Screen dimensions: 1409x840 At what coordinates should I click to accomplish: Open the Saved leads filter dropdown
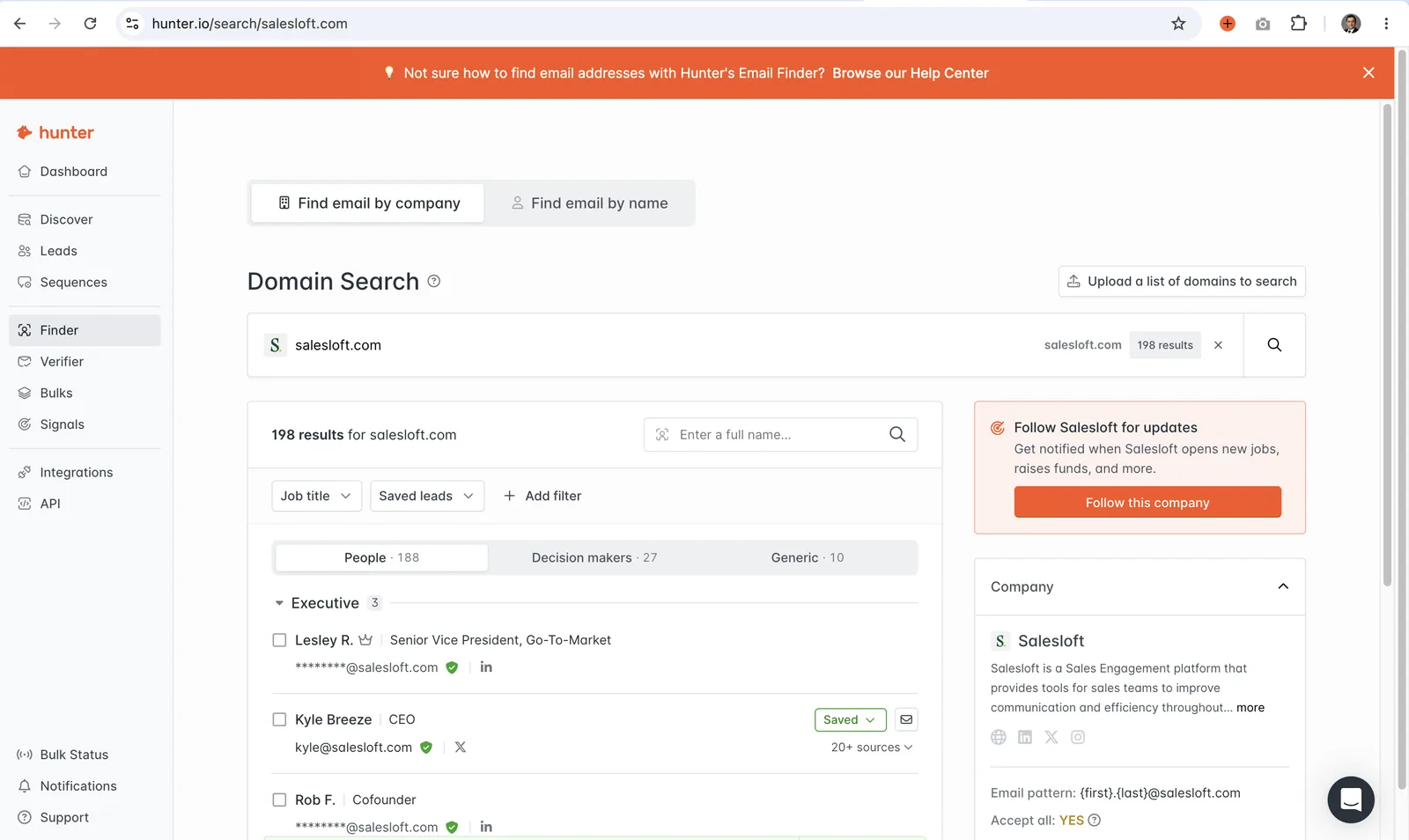coord(427,496)
